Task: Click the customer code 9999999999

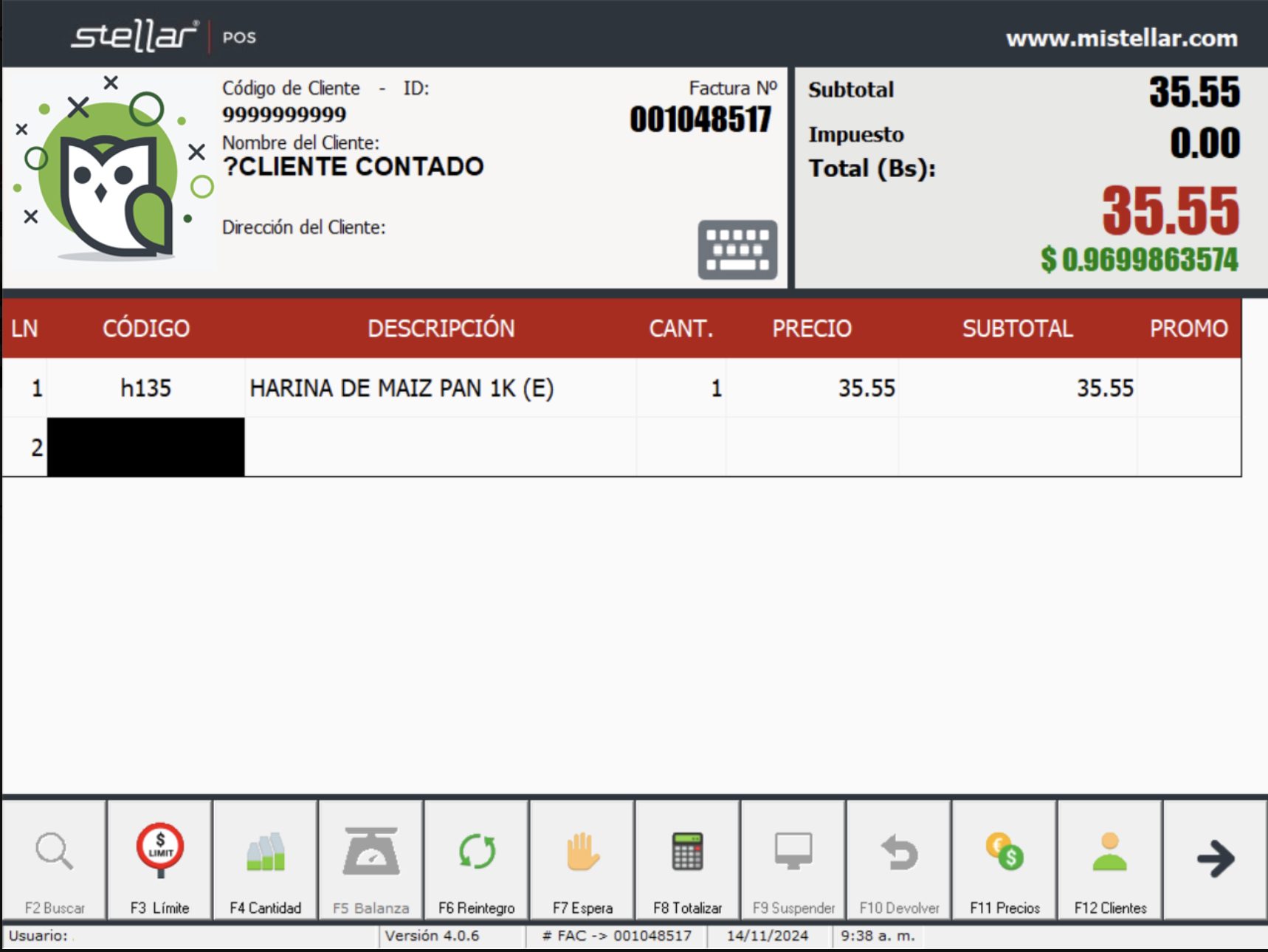Action: point(284,114)
